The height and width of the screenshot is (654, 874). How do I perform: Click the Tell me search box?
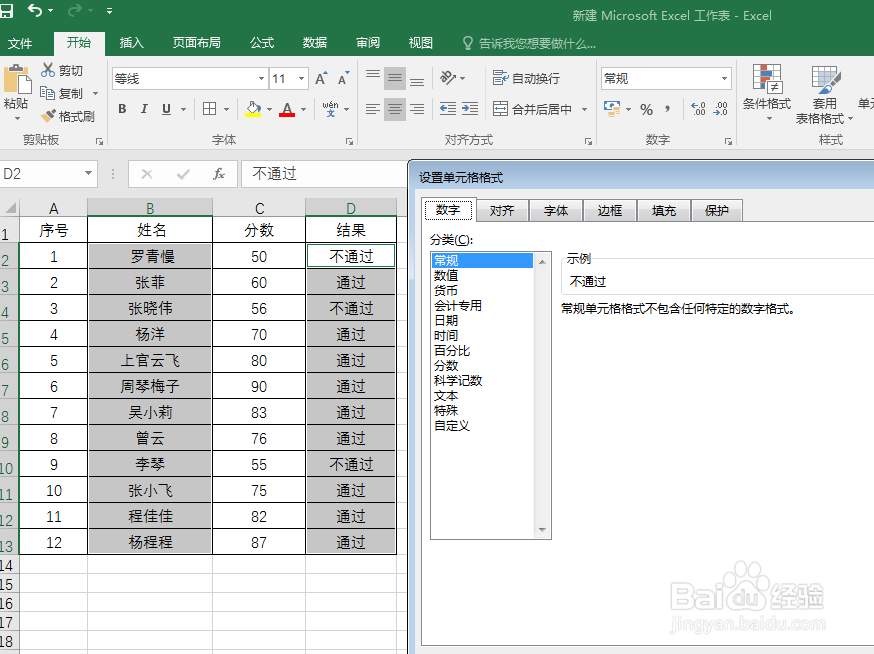[x=530, y=43]
